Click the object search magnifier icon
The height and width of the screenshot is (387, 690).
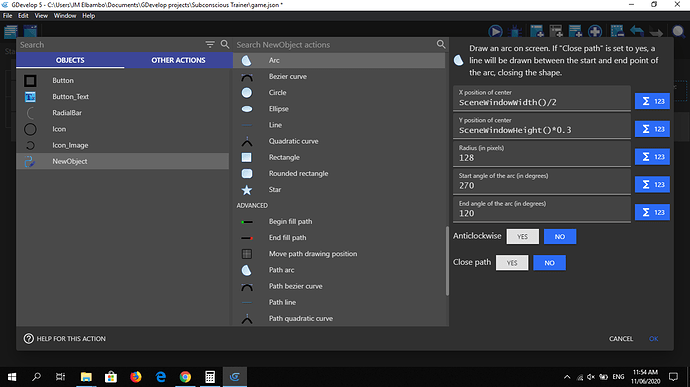[225, 44]
